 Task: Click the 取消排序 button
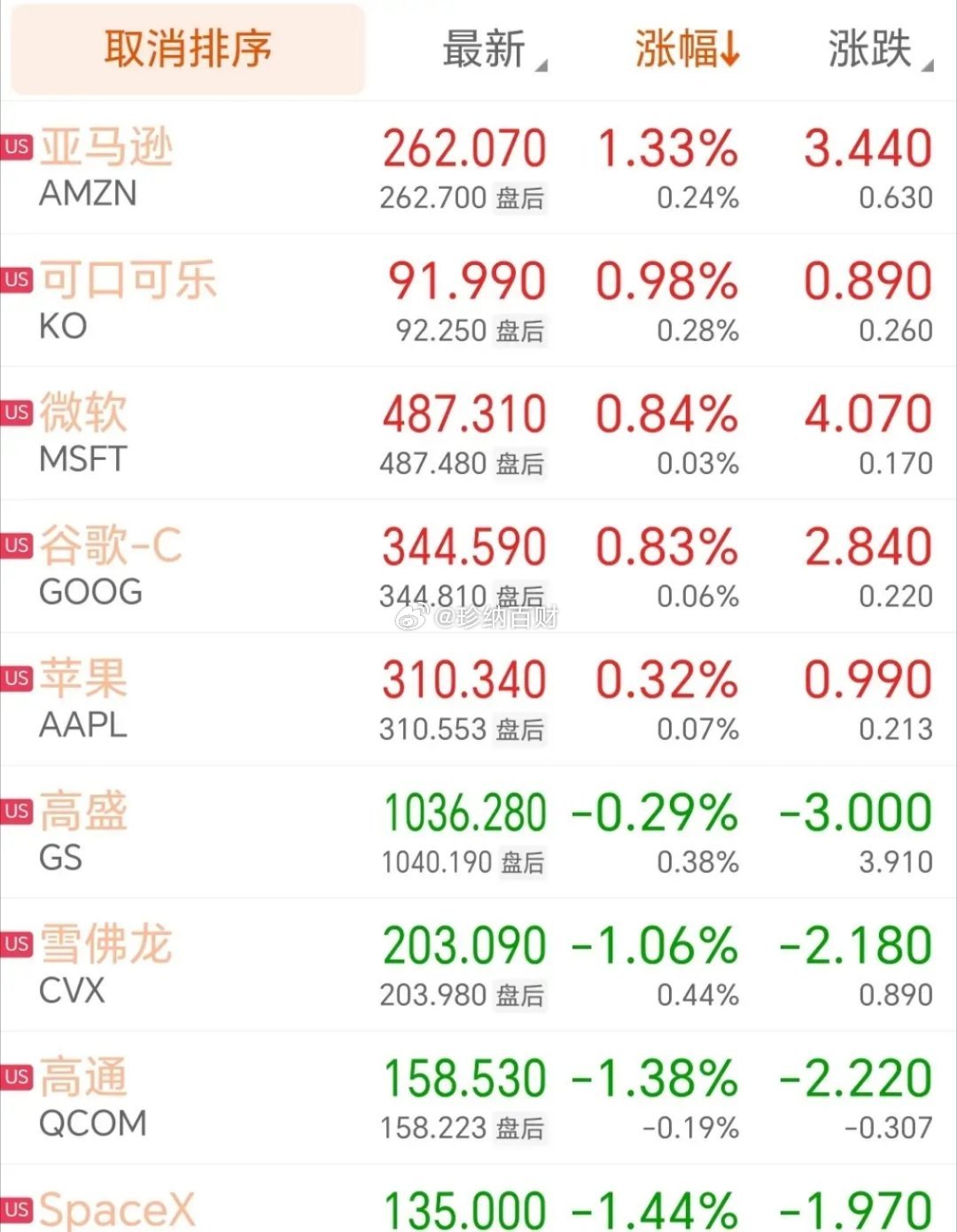(188, 49)
